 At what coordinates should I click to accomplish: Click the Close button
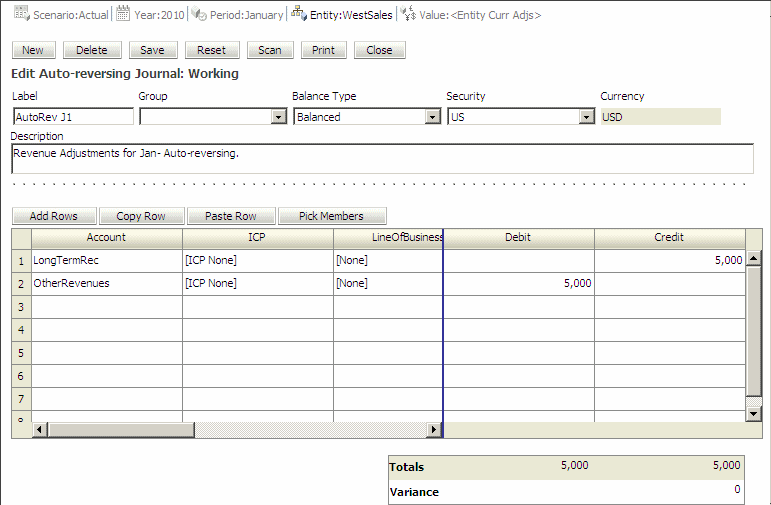(380, 50)
